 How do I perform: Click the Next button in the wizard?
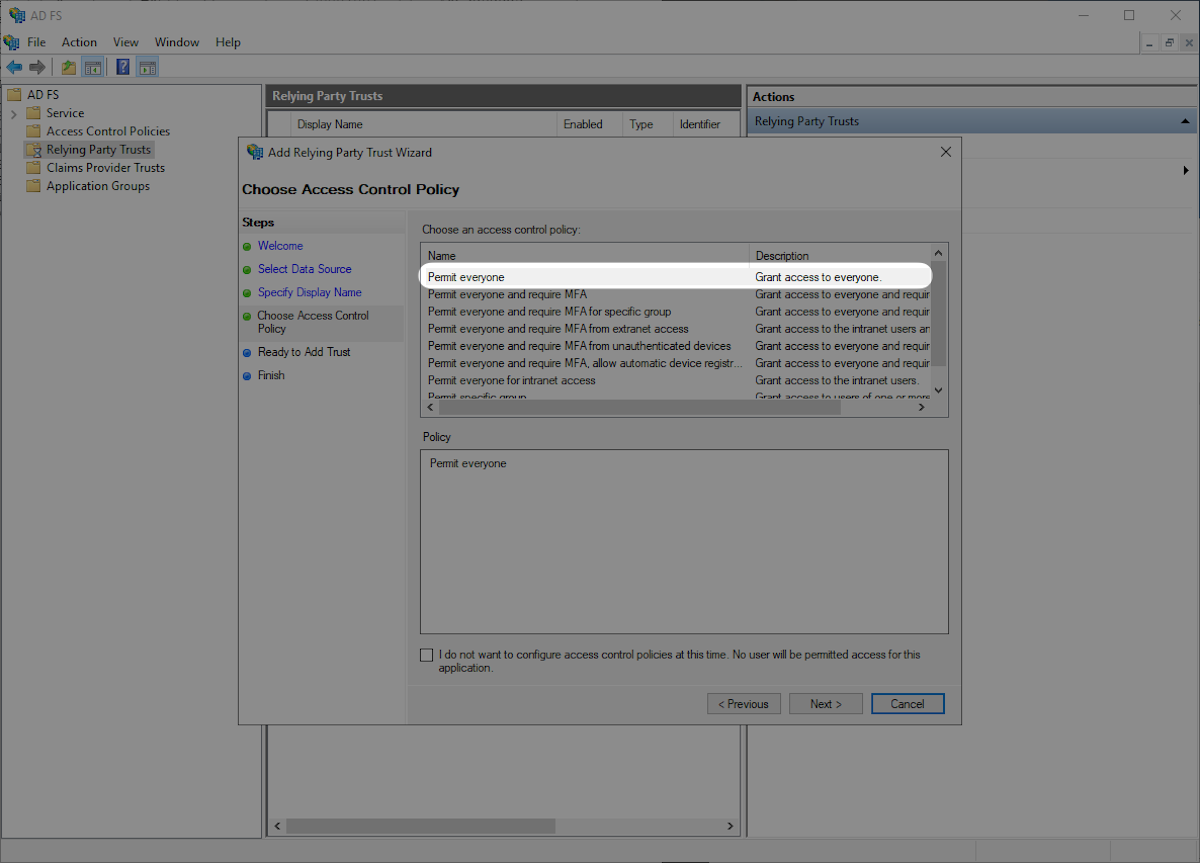pos(825,703)
